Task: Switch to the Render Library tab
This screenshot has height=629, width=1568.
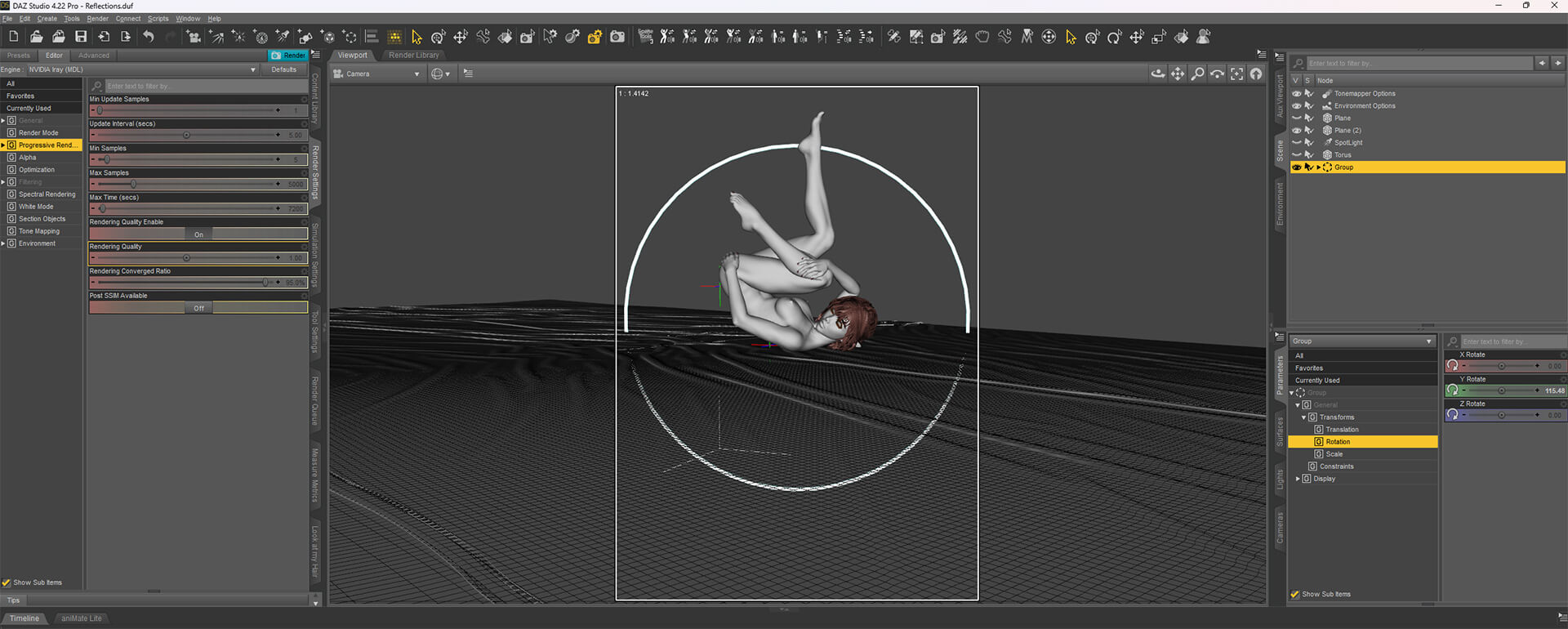Action: coord(413,55)
